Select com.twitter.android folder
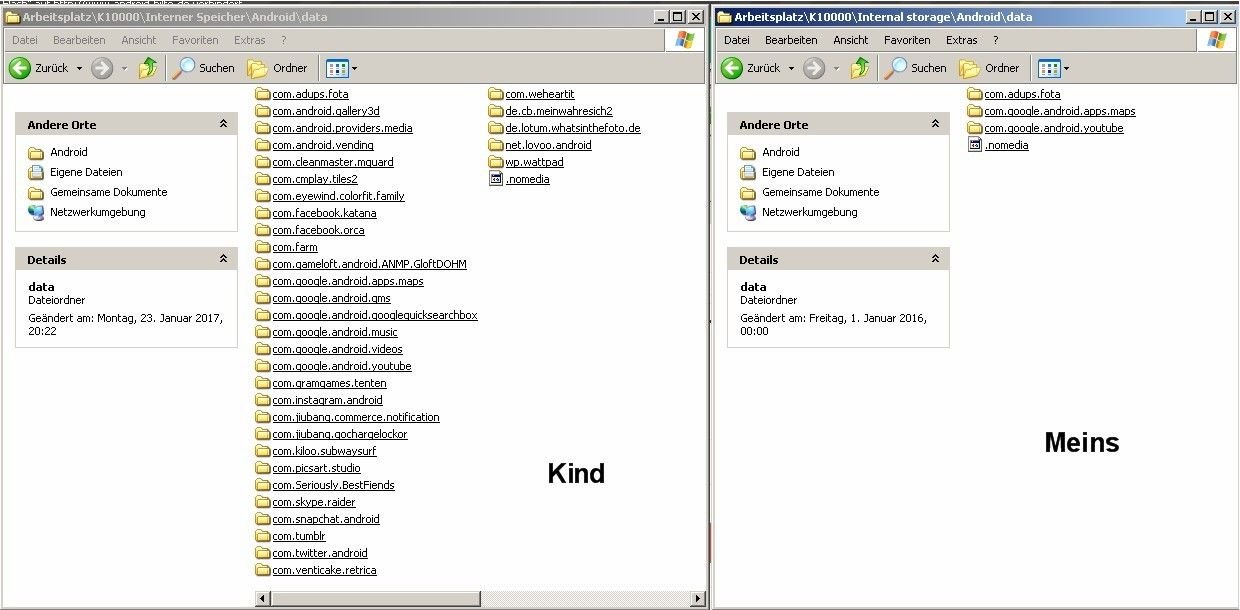The width and height of the screenshot is (1240, 610). tap(311, 553)
